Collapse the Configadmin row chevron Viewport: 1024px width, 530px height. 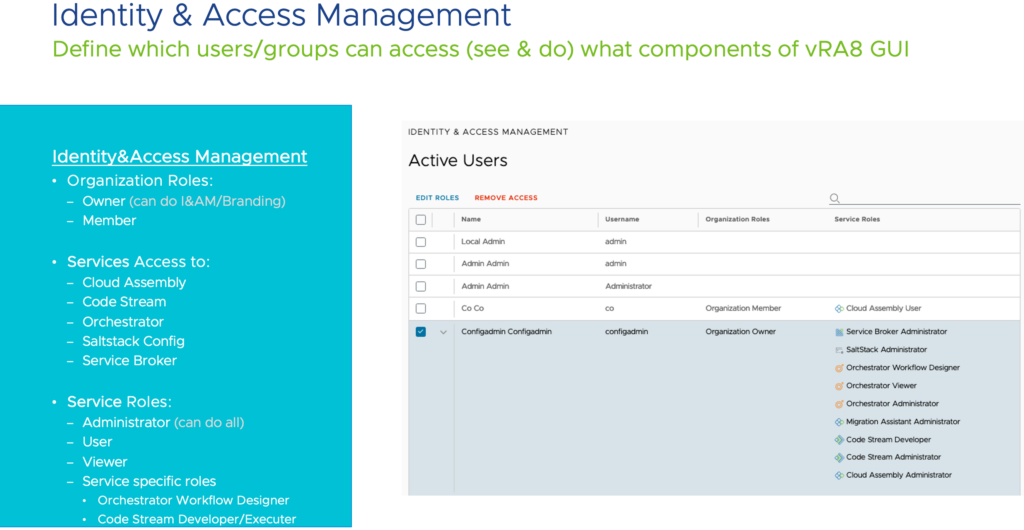click(443, 332)
